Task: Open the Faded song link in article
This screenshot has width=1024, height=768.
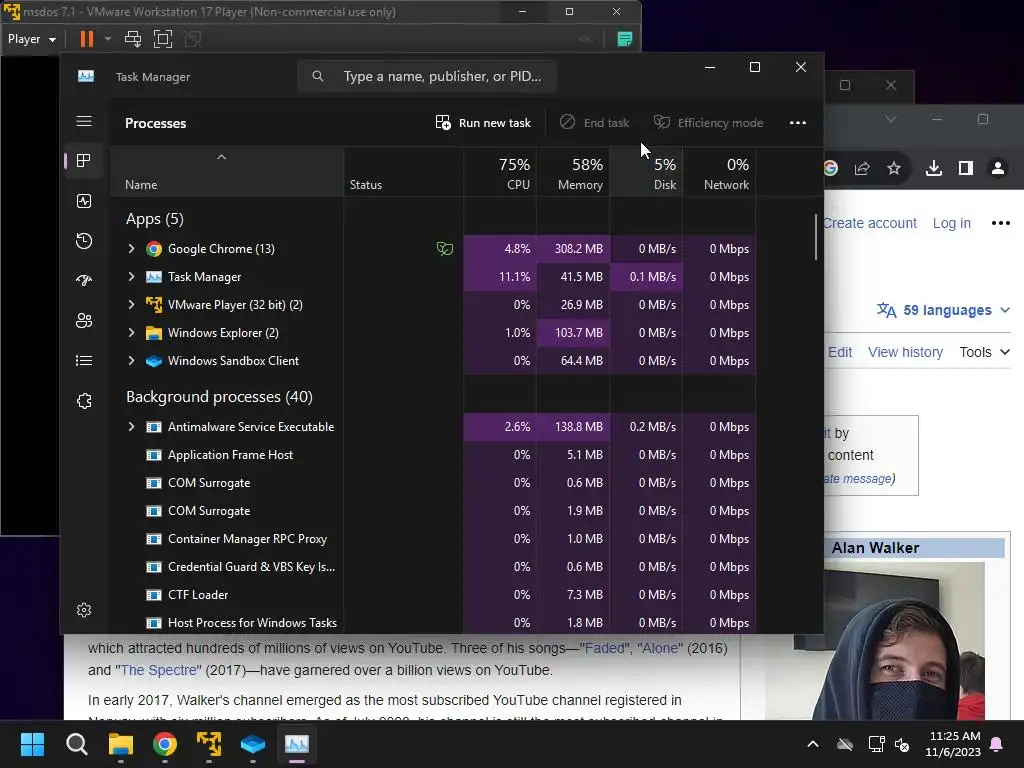Action: [x=603, y=648]
